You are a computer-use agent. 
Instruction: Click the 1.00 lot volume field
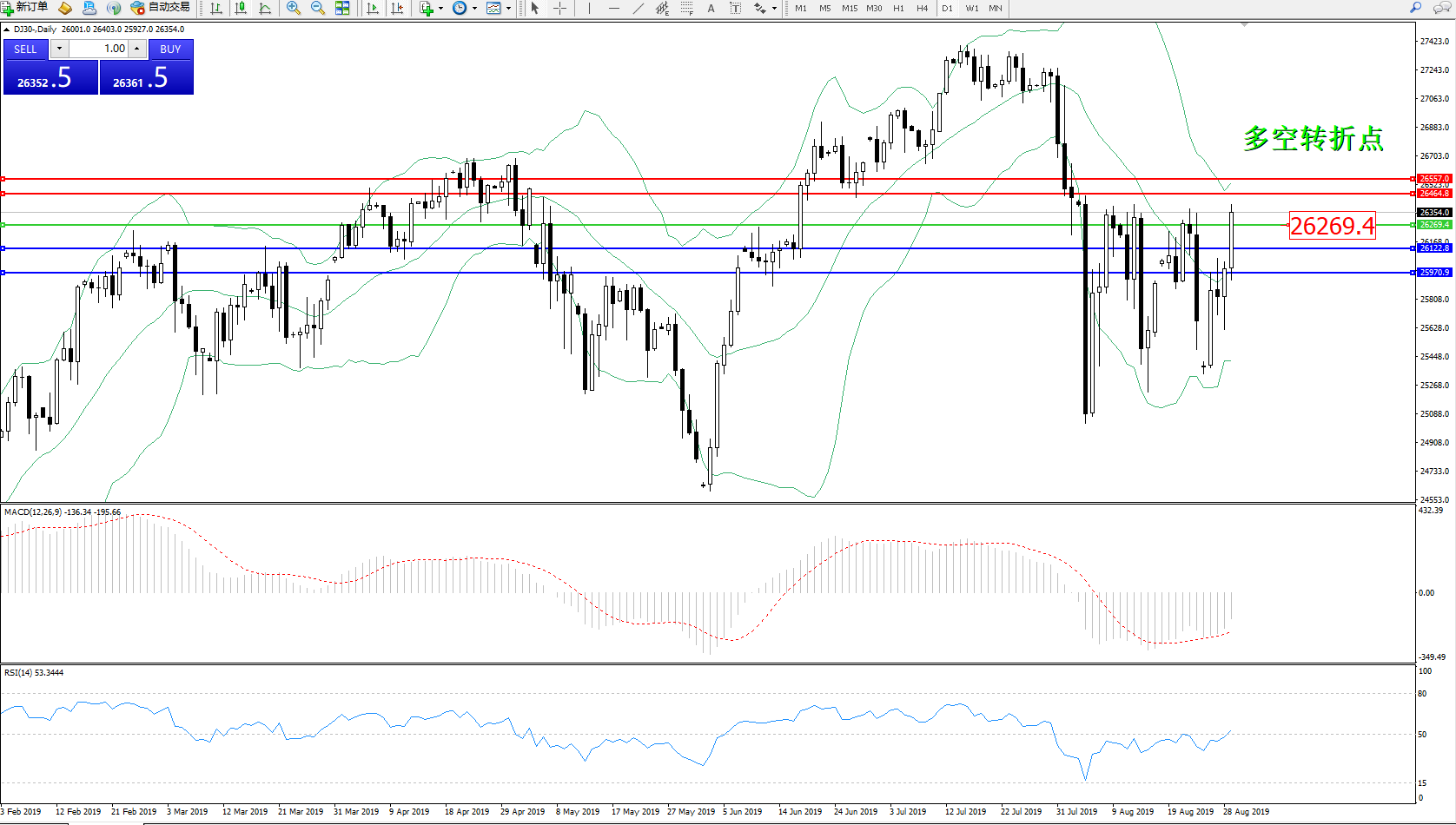(99, 49)
